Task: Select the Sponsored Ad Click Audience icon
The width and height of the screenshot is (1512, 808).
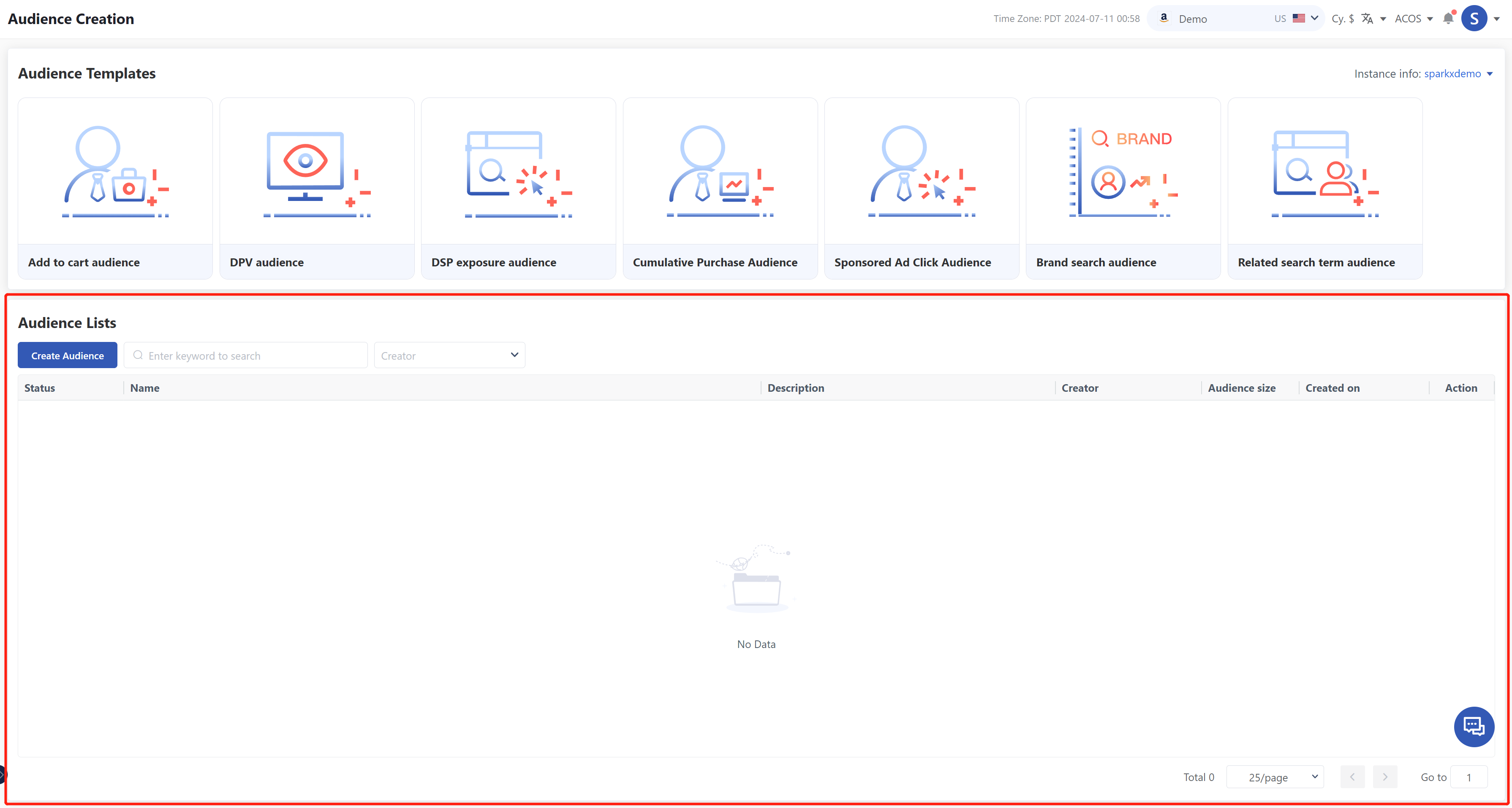Action: tap(922, 171)
